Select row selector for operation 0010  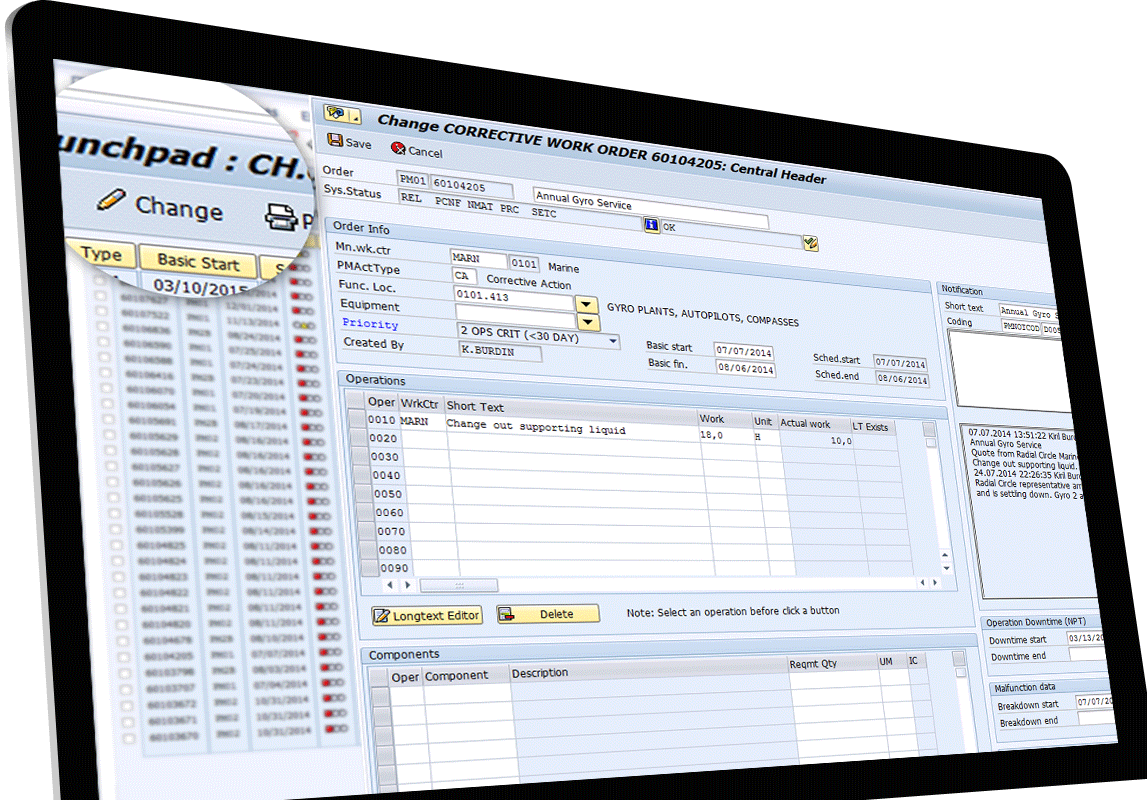355,420
